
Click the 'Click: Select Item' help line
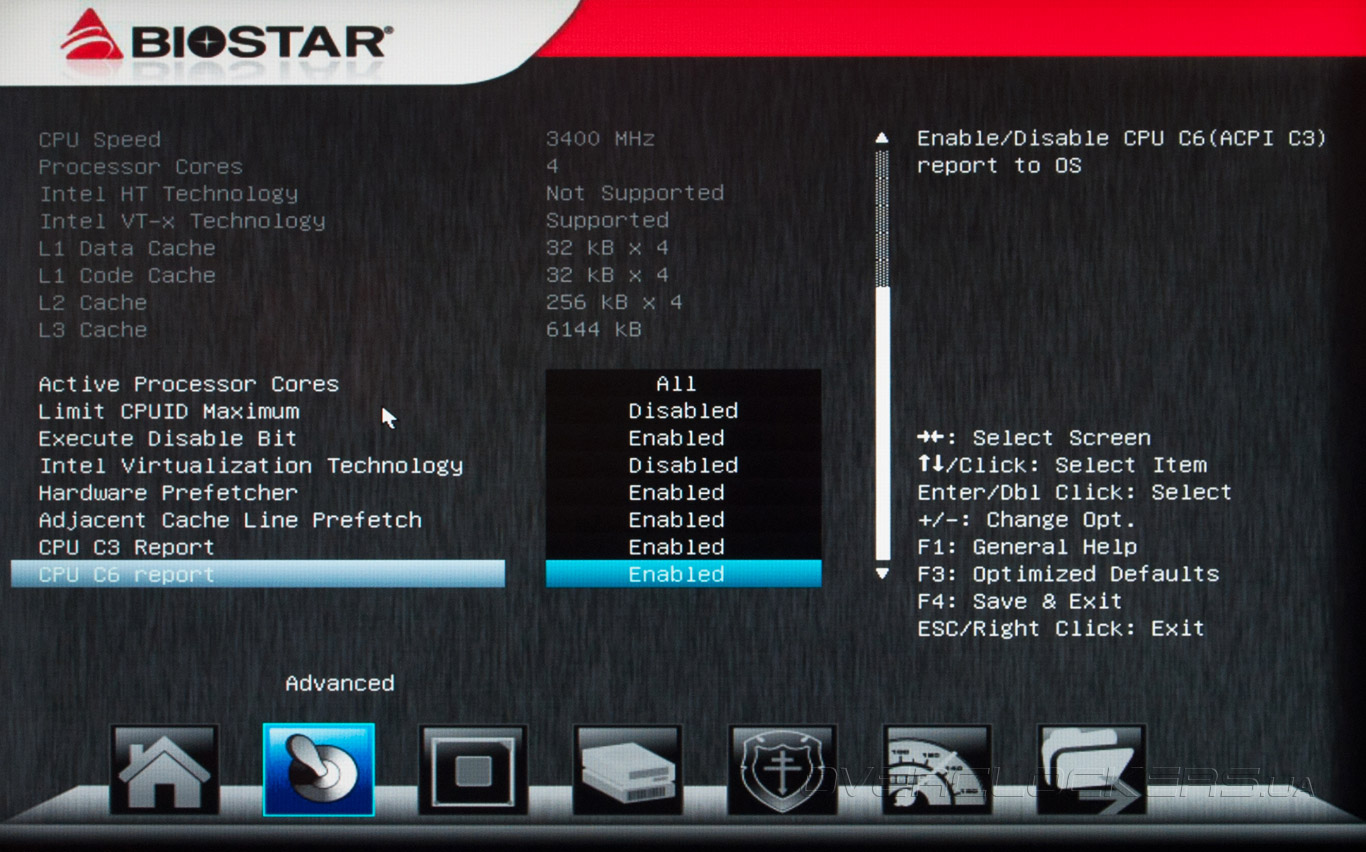tap(1062, 465)
